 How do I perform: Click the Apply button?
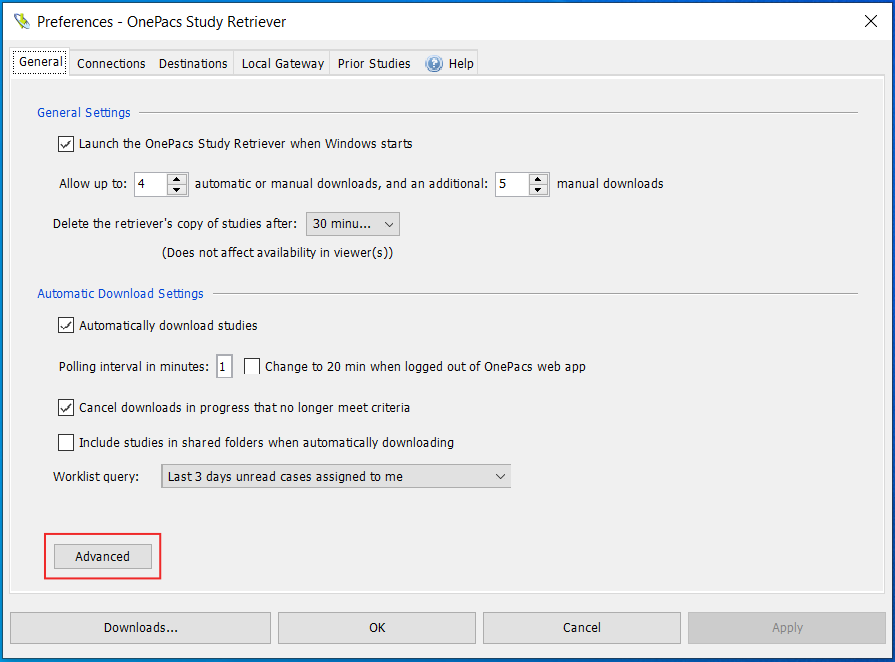click(x=787, y=628)
